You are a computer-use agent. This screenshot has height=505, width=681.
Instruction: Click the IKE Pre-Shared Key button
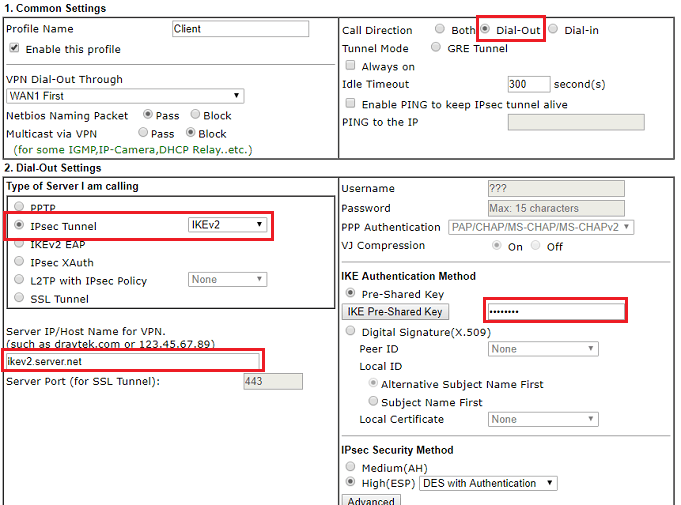pos(396,311)
